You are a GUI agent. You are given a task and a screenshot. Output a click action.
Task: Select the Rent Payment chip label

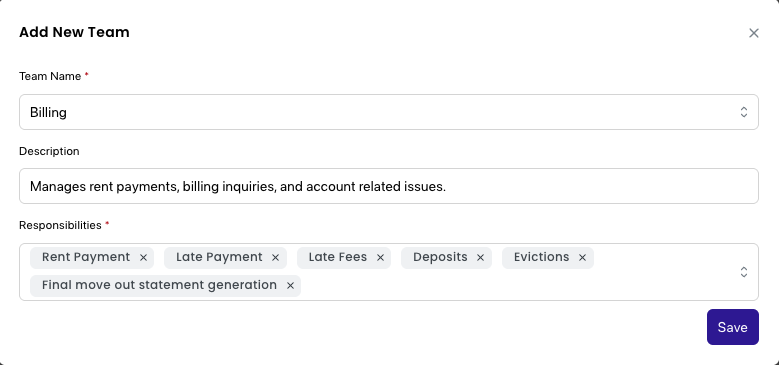(x=86, y=257)
